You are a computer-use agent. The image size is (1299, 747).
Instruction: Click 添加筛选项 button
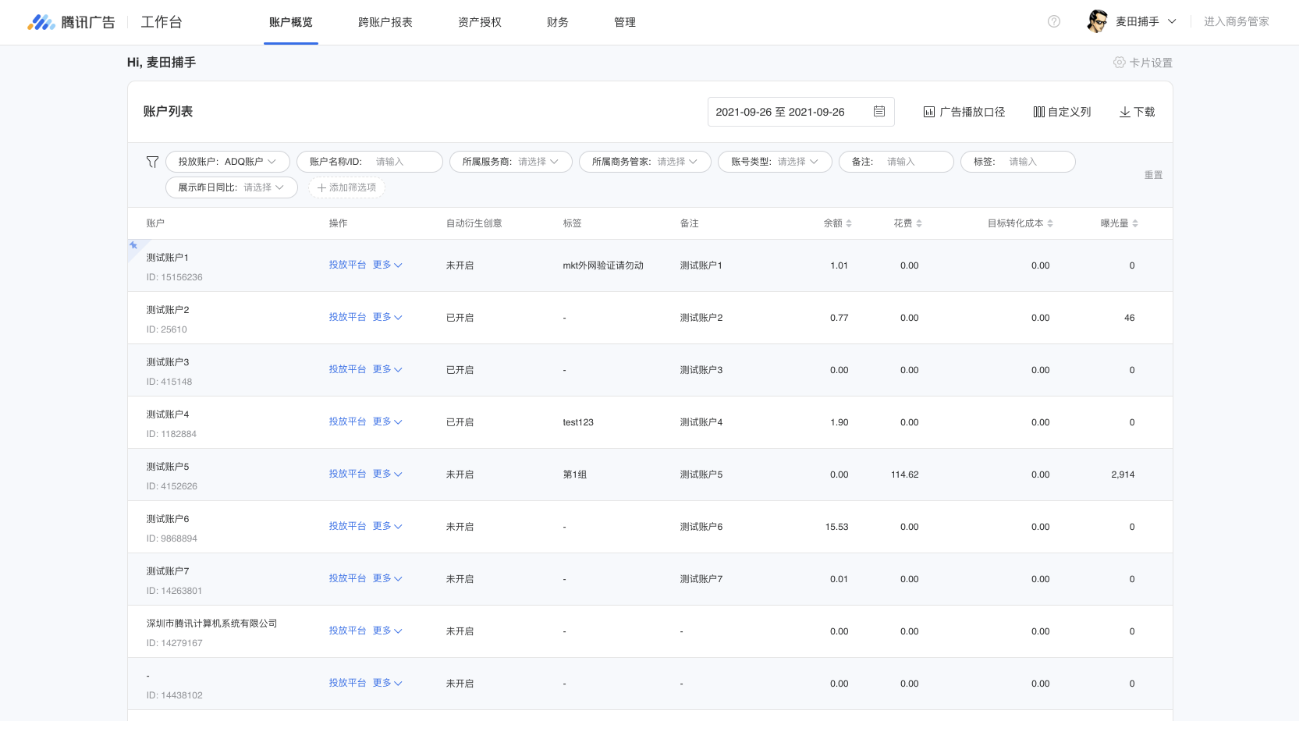(347, 187)
